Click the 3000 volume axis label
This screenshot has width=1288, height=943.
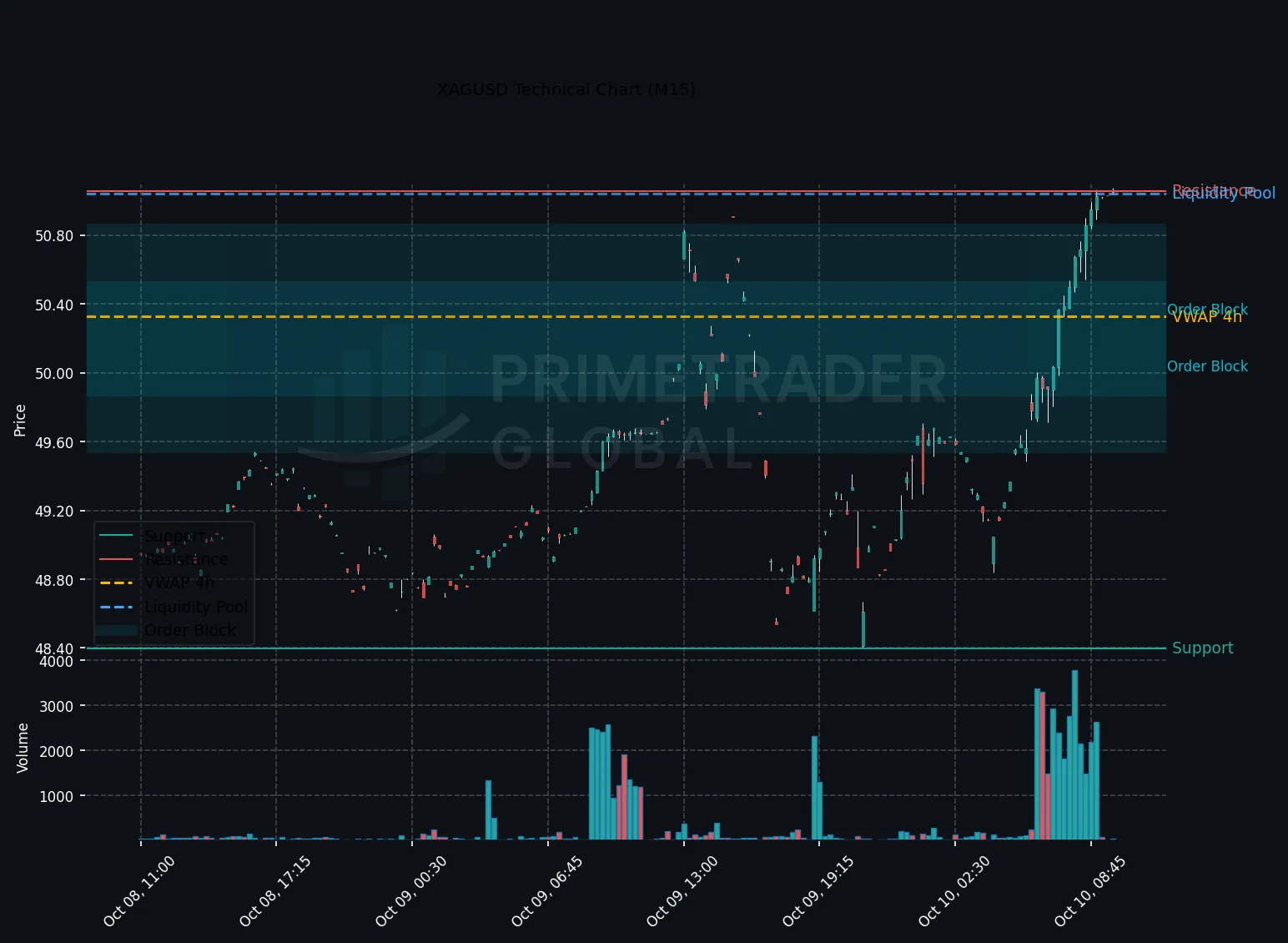coord(58,707)
